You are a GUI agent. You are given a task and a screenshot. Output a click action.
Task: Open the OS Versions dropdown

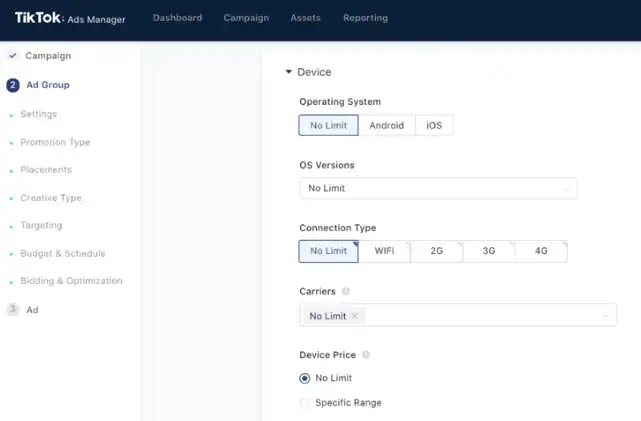(x=438, y=188)
